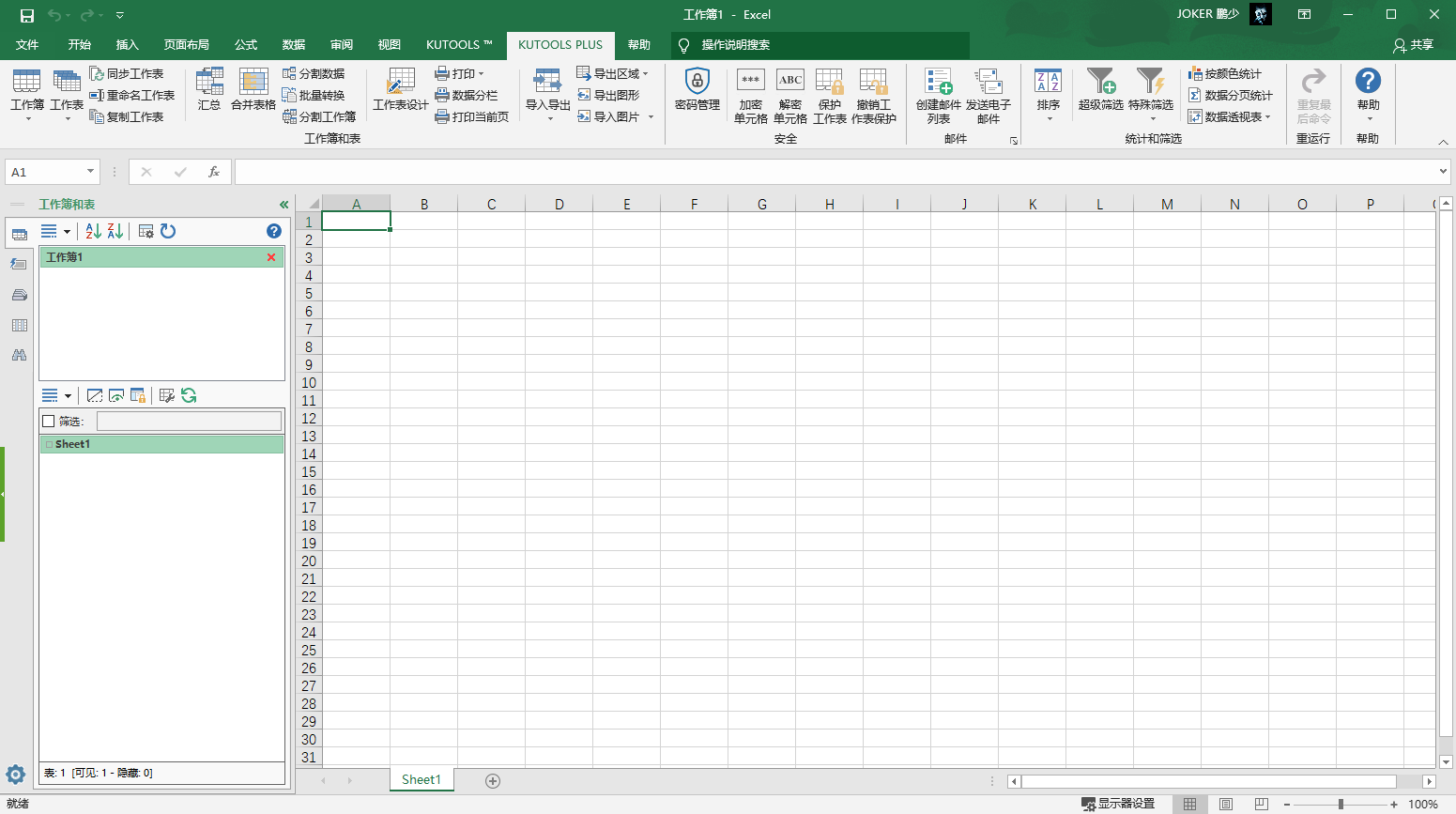Toggle worksheet protection status icon
The image size is (1456, 814).
pos(138,395)
